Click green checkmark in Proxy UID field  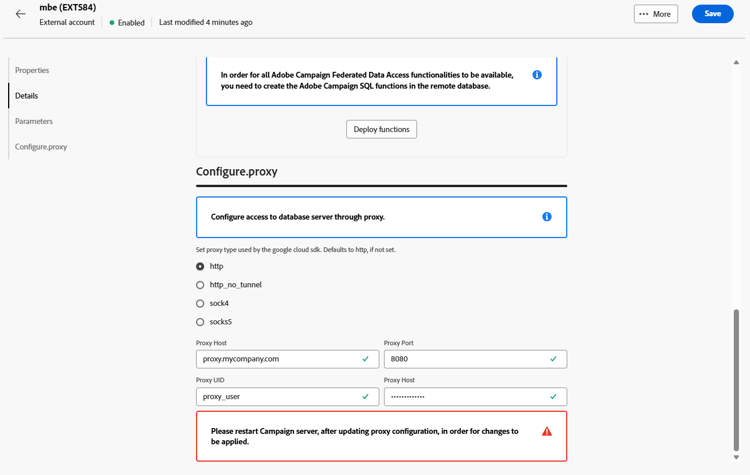(365, 397)
